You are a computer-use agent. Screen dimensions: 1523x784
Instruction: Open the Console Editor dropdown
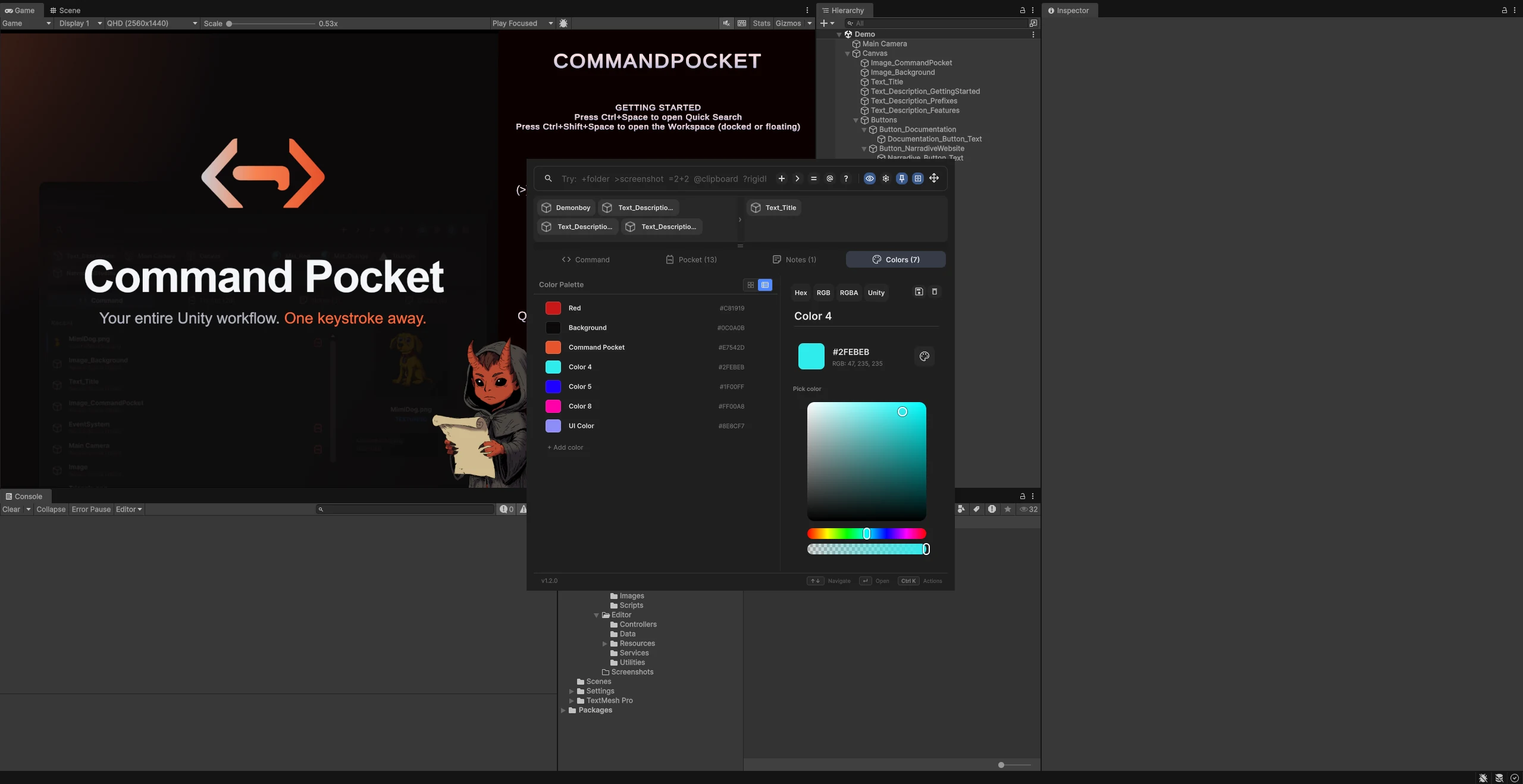(129, 509)
